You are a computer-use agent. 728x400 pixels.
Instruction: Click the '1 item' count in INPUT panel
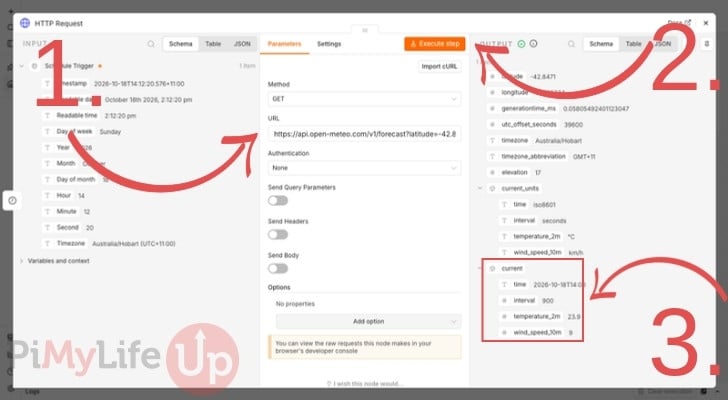[247, 66]
